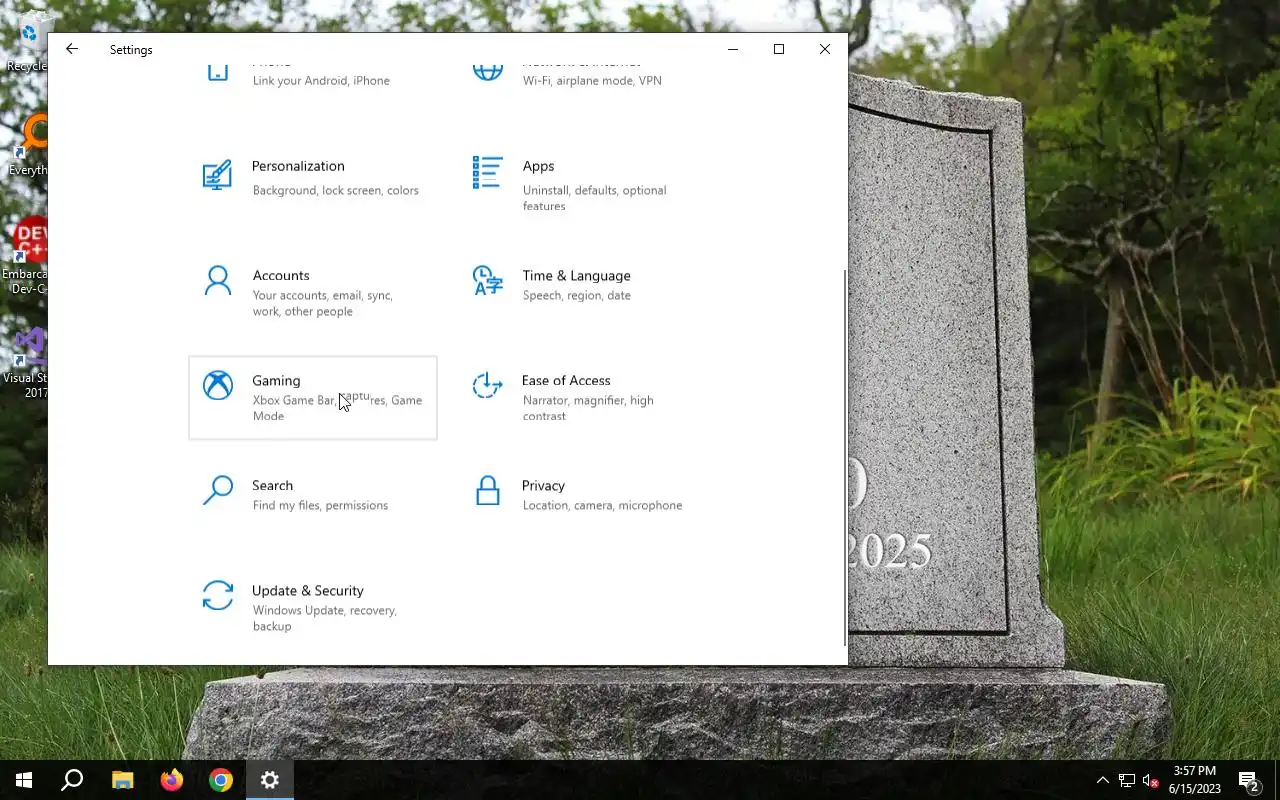Open the notification action center
Image resolution: width=1280 pixels, height=800 pixels.
(1249, 780)
